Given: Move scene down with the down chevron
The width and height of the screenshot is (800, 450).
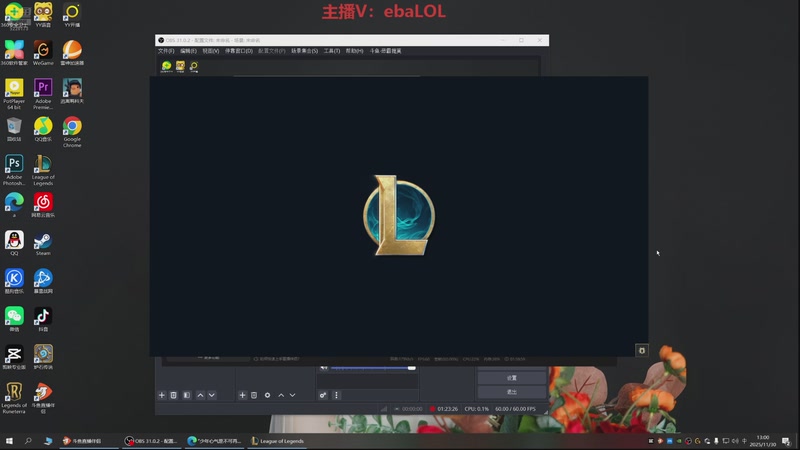Looking at the screenshot, I should pos(212,395).
